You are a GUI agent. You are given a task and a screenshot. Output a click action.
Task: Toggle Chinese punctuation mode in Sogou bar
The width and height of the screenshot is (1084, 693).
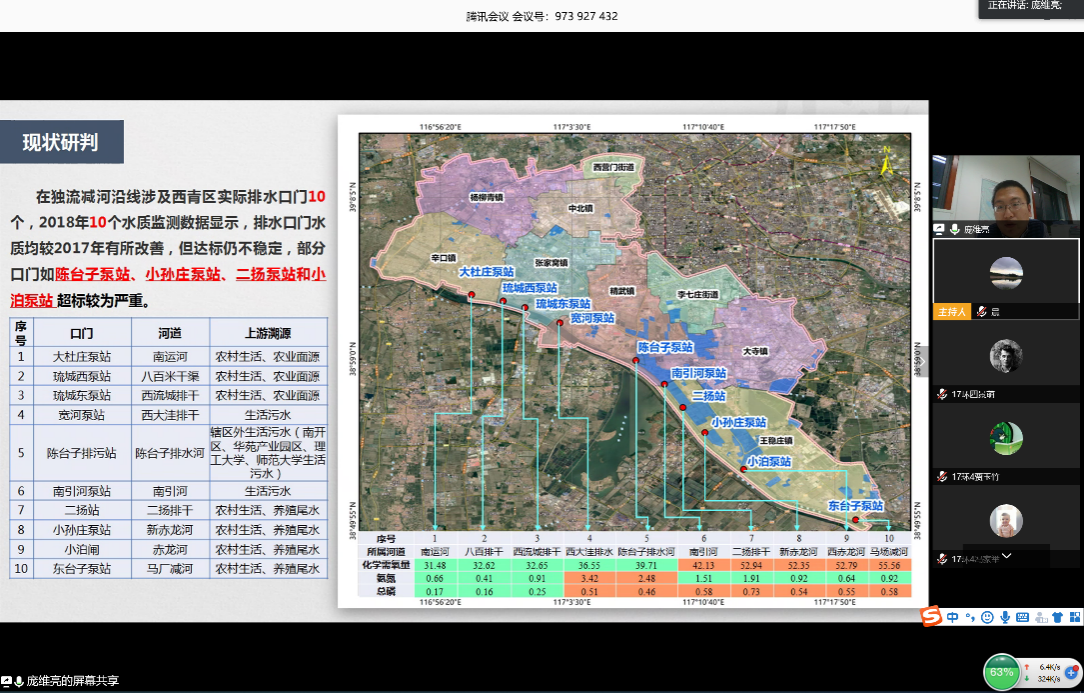pyautogui.click(x=969, y=617)
